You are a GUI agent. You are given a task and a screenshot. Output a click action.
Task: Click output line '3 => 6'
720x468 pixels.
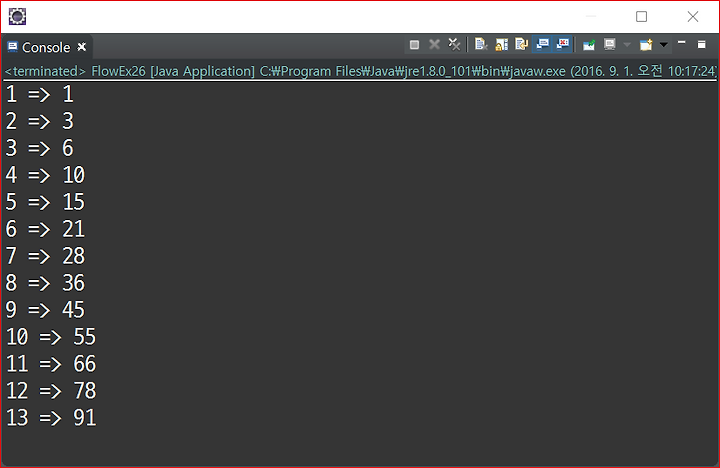click(x=39, y=148)
